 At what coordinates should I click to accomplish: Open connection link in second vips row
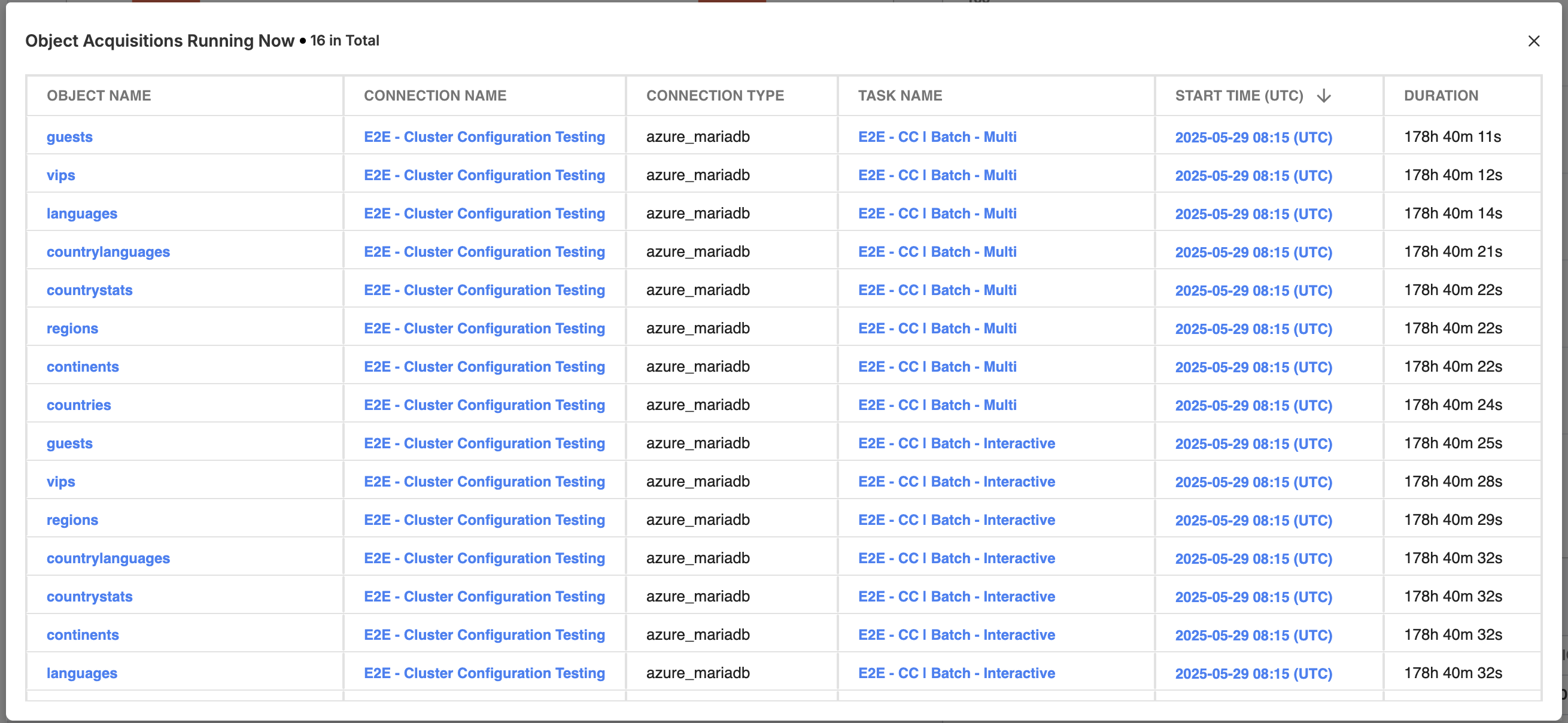[x=484, y=481]
